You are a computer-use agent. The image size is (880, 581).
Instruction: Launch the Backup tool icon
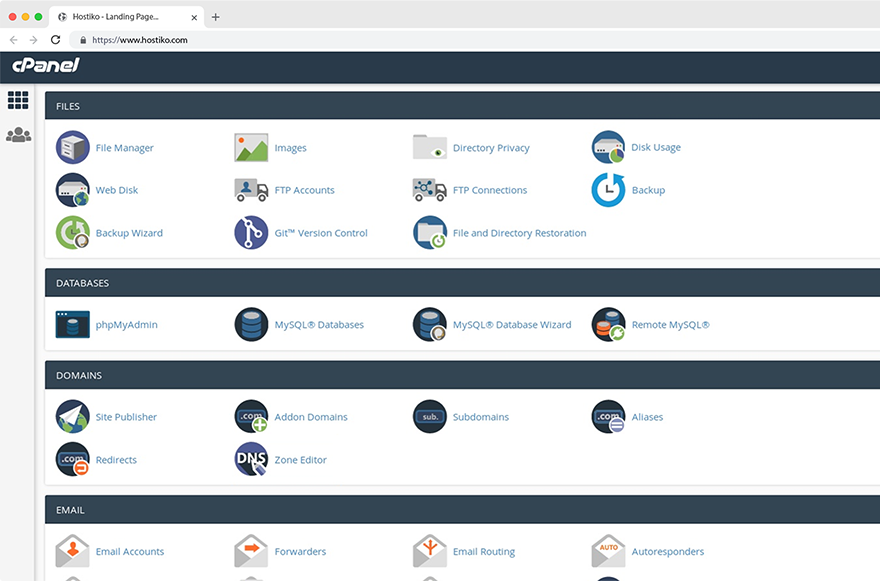coord(608,190)
